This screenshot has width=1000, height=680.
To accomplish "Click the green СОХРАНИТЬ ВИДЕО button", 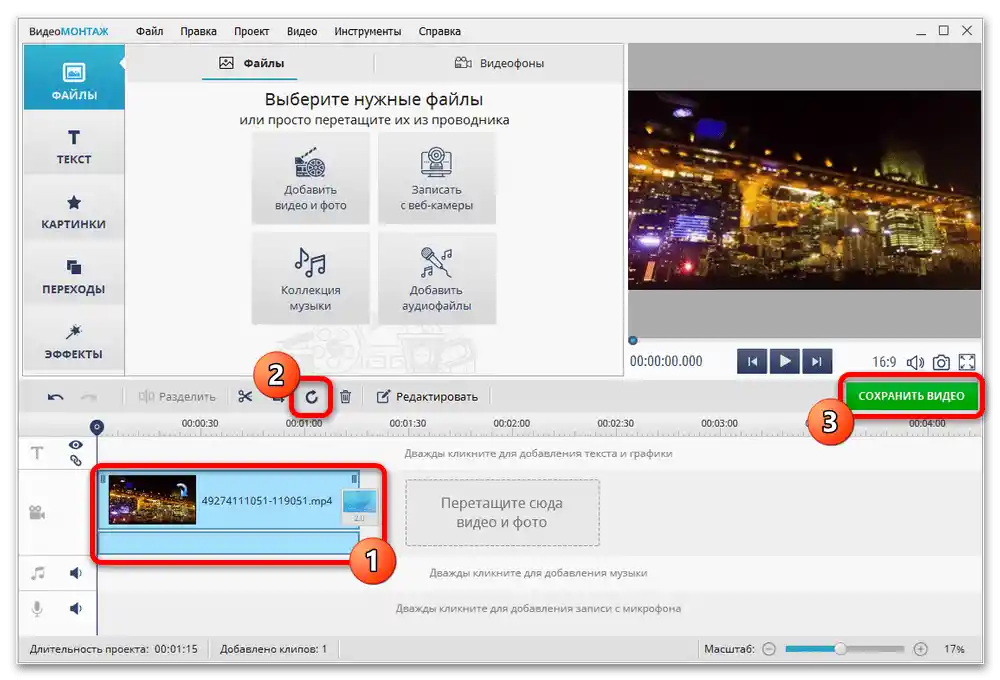I will [911, 396].
